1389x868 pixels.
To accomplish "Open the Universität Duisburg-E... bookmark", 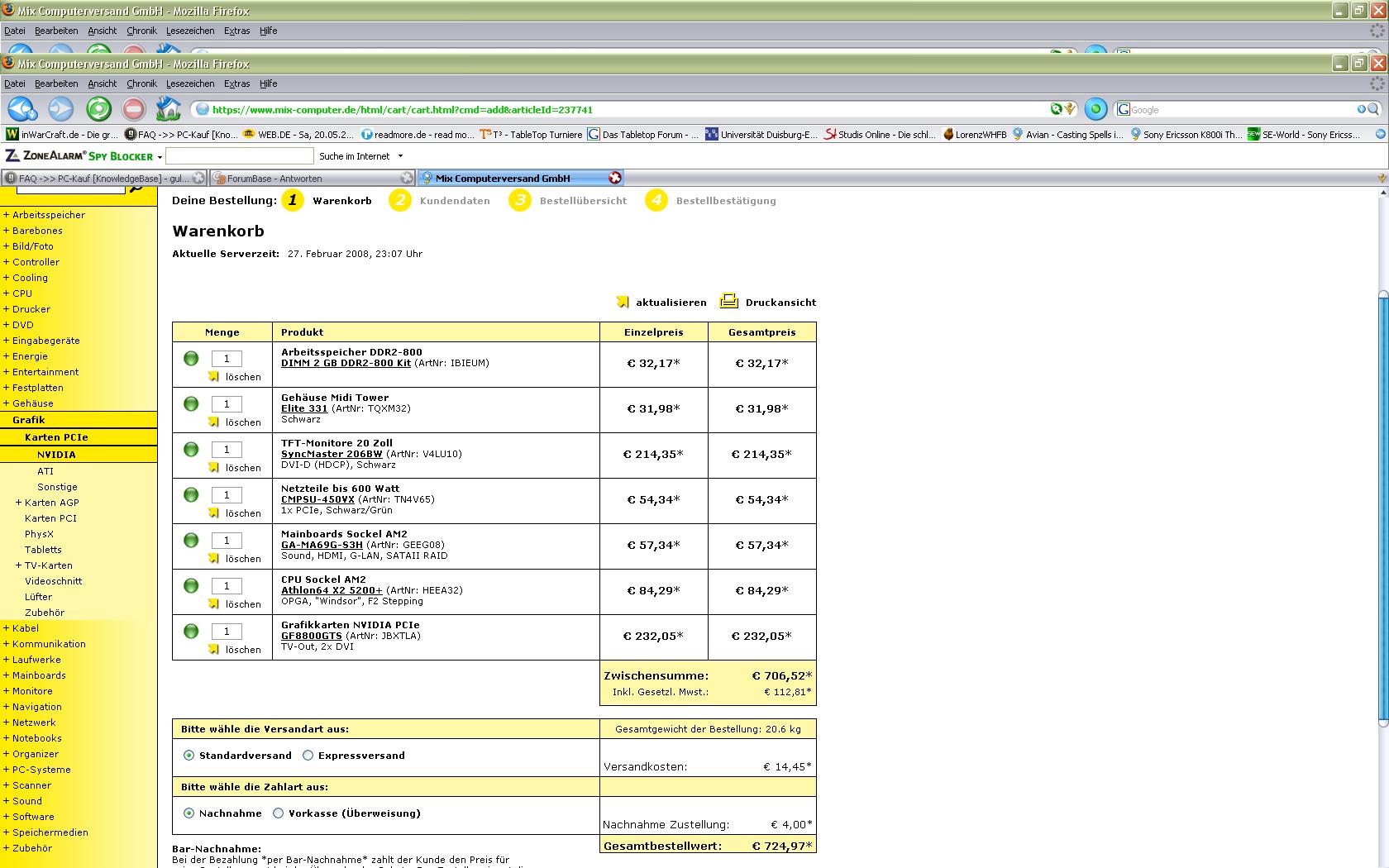I will click(761, 134).
